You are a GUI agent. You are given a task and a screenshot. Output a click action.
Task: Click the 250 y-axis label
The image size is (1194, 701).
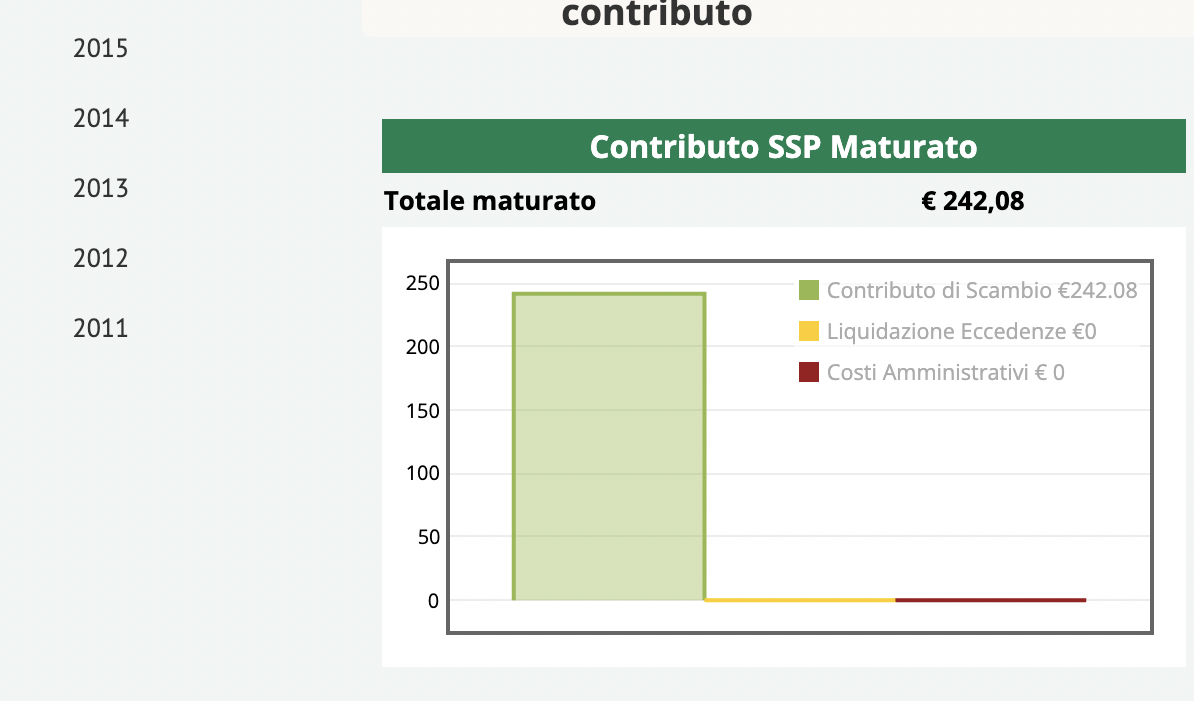coord(421,283)
